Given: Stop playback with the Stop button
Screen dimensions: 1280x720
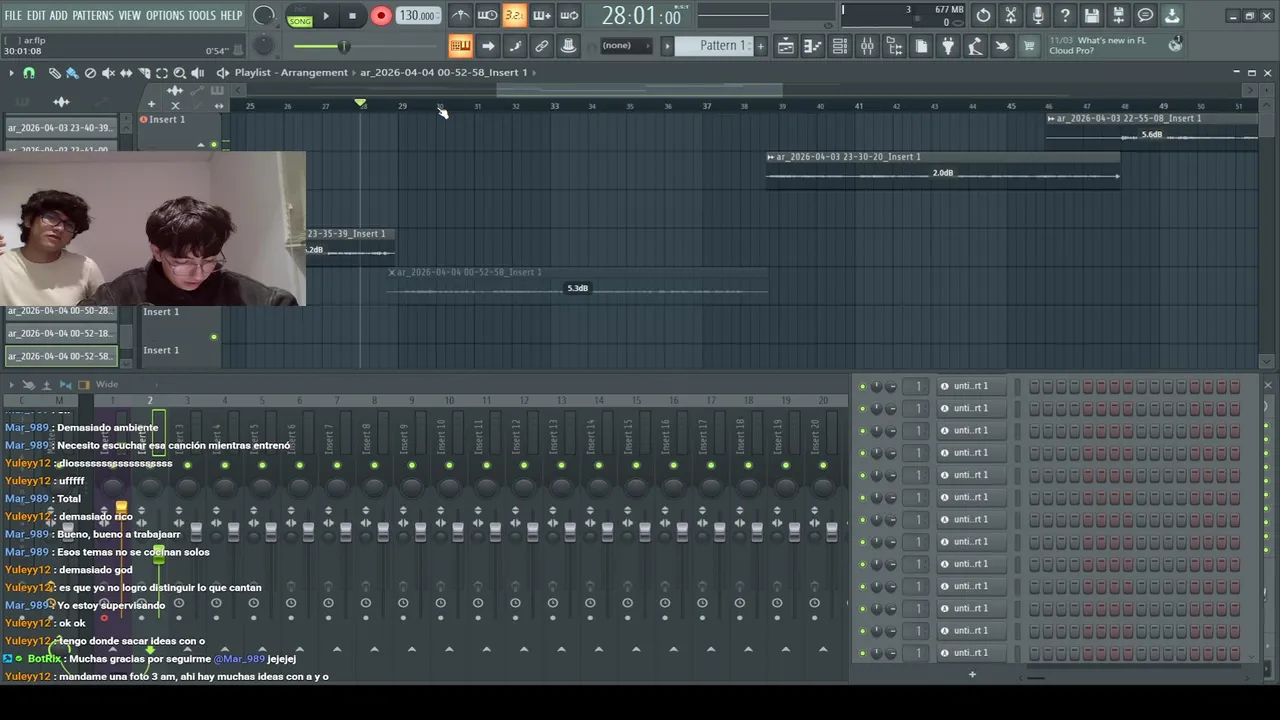Looking at the screenshot, I should coord(352,16).
